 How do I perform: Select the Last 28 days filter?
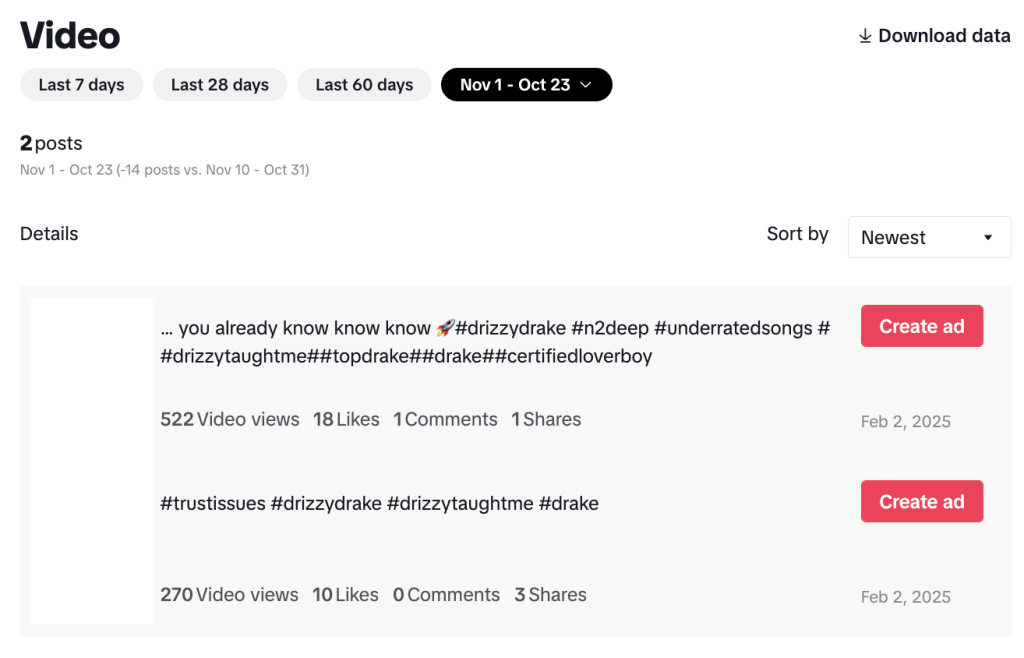pyautogui.click(x=220, y=85)
